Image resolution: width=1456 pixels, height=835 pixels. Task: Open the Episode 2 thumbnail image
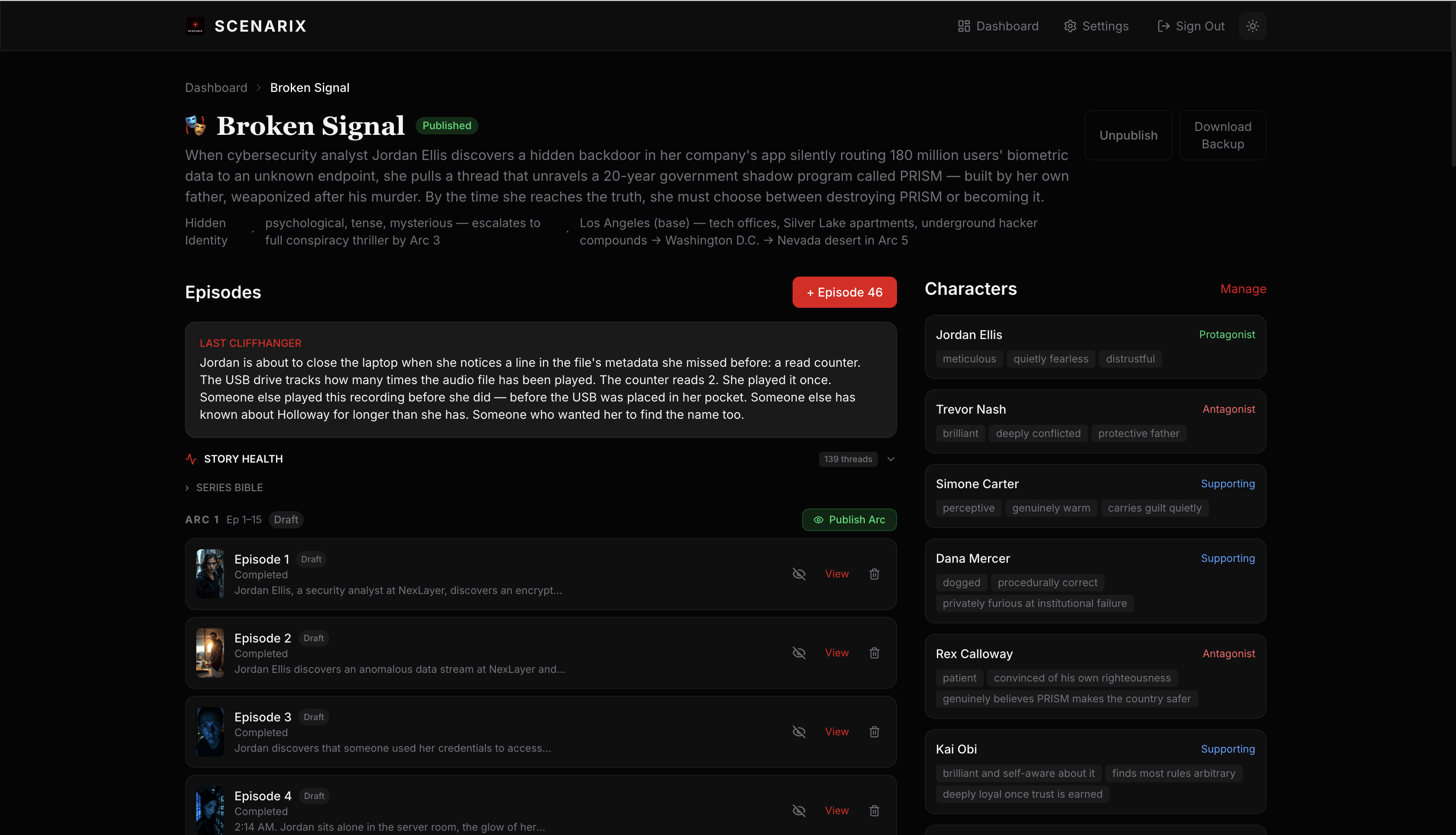click(210, 652)
